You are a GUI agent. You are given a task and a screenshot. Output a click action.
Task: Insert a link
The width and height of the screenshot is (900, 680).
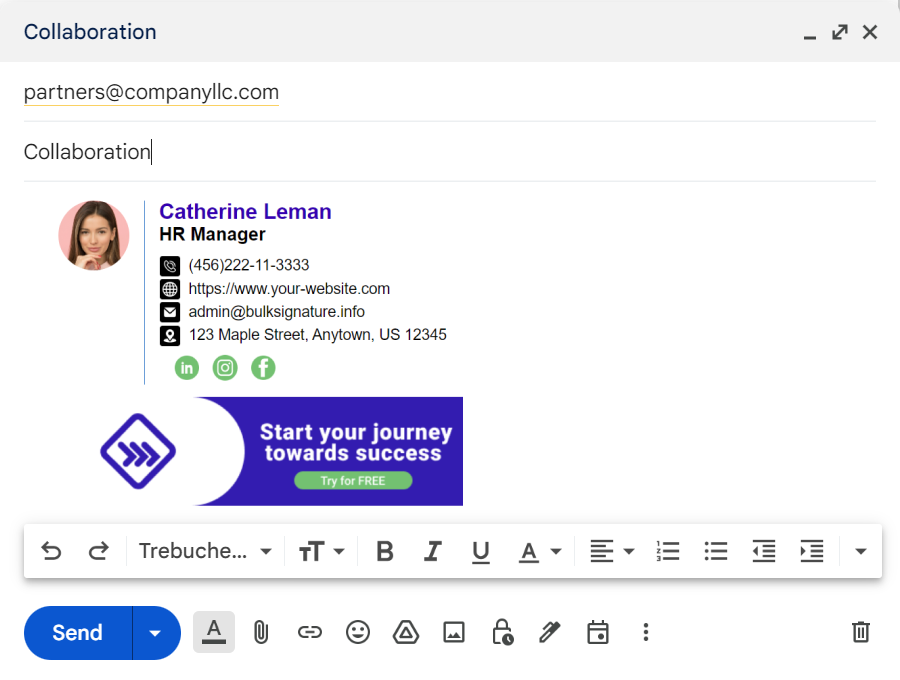(309, 632)
